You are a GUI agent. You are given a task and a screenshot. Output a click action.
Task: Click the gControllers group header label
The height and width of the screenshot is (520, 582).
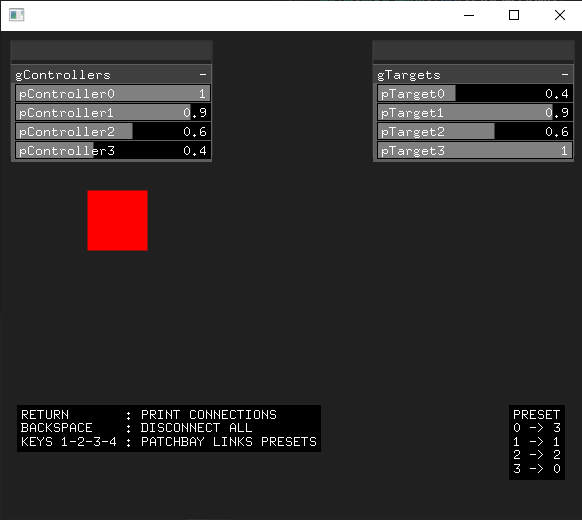tap(63, 75)
